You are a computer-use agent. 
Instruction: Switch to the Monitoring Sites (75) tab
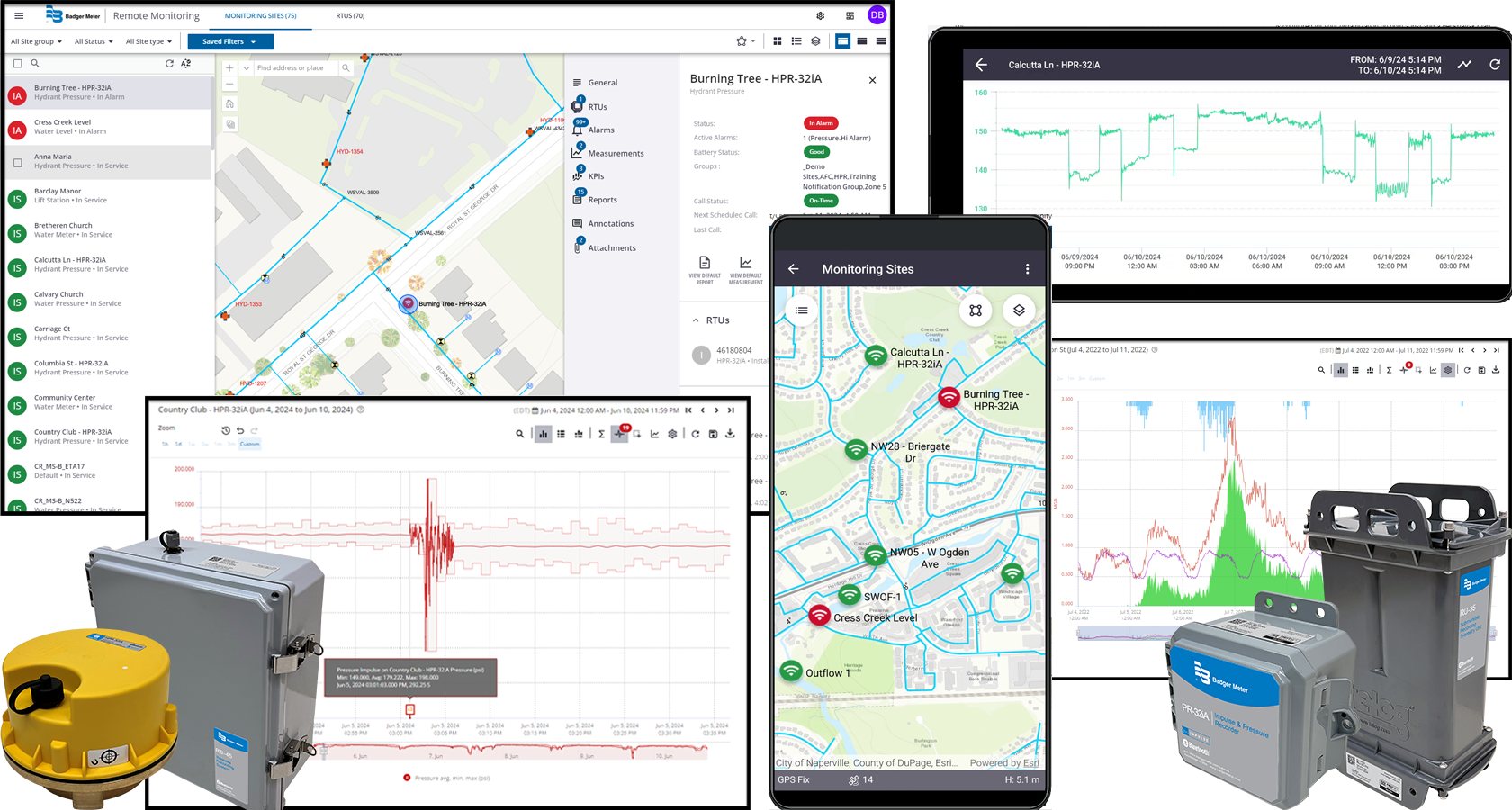(x=261, y=15)
